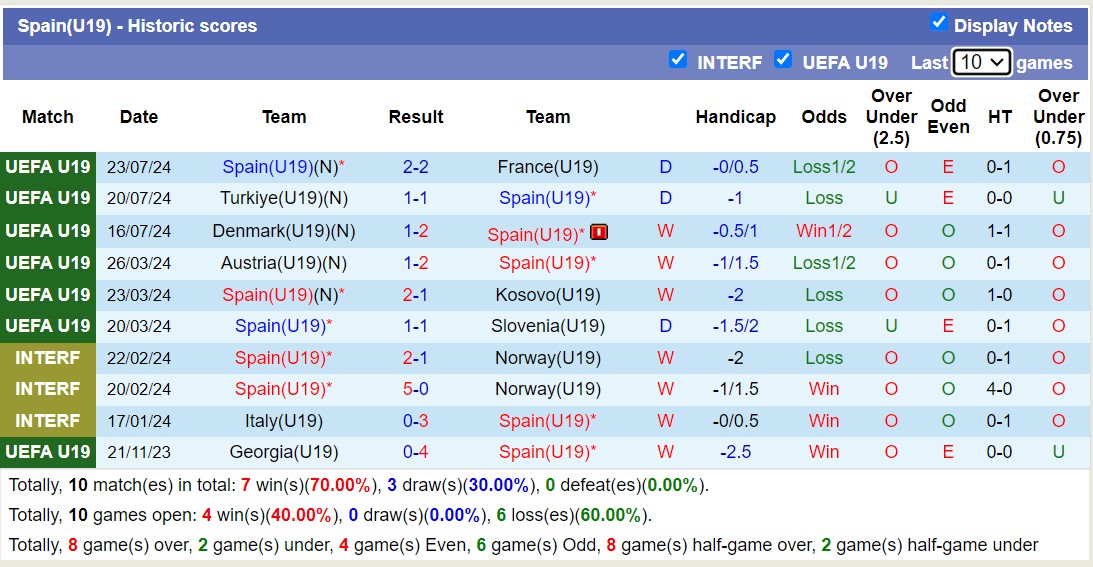Click the Georgia(U19) team name

(284, 452)
